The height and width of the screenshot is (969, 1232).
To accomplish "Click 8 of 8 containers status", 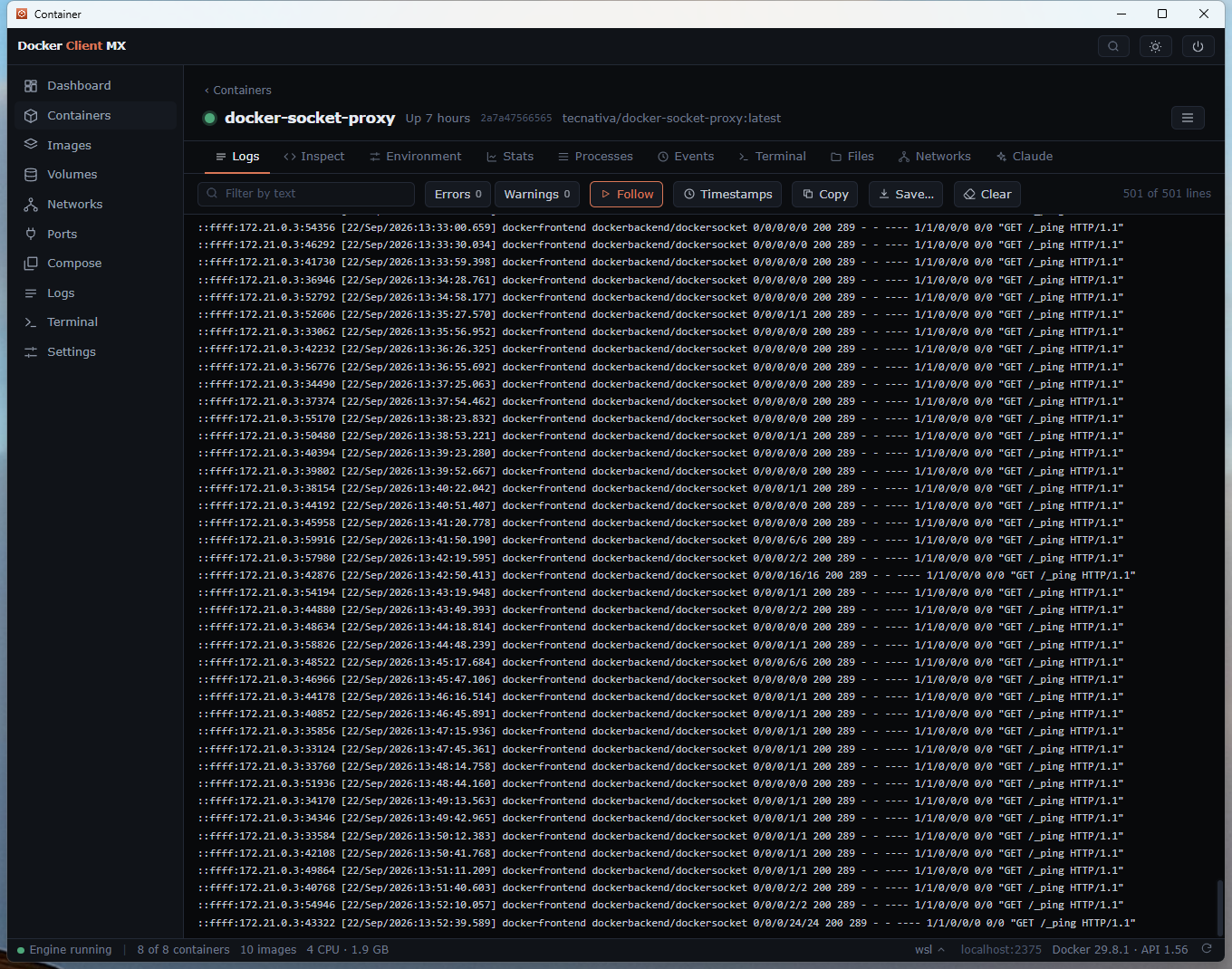I will pos(183,950).
